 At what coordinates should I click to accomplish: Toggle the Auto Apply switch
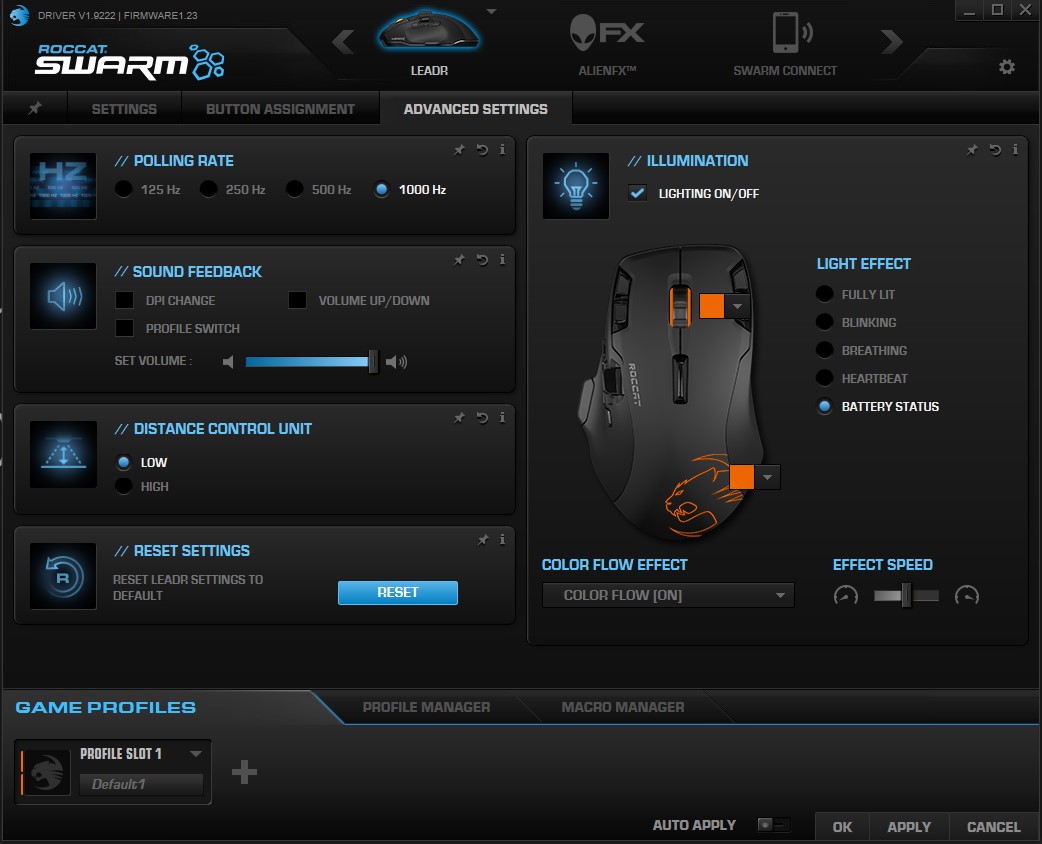(x=774, y=825)
